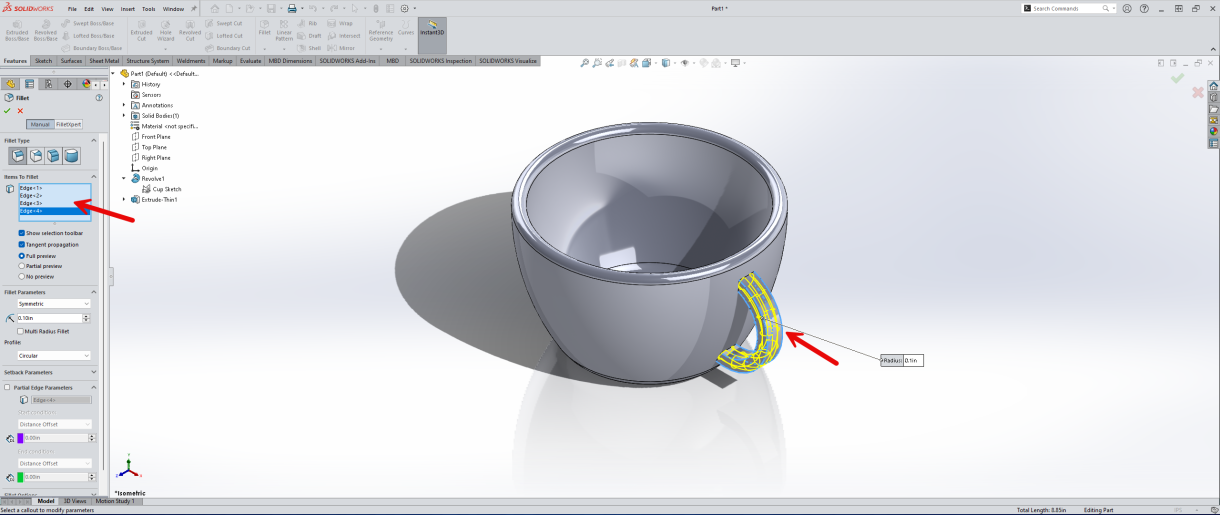Switch to the Sketch tab
Viewport: 1220px width, 515px height.
(x=44, y=60)
